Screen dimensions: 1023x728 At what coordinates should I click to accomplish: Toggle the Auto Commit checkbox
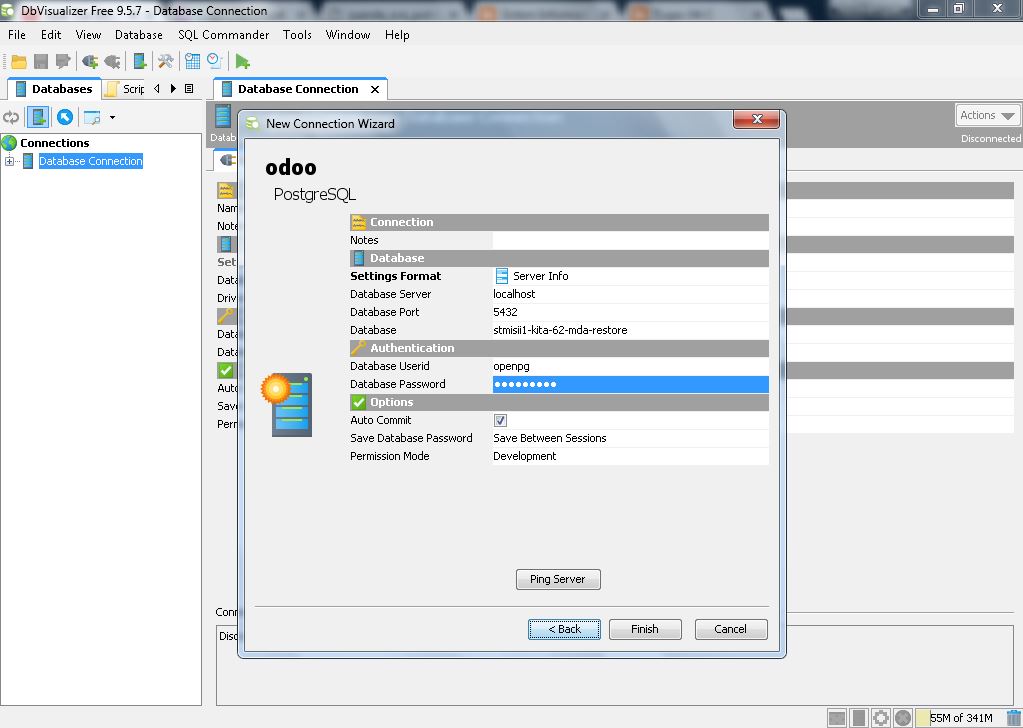point(500,420)
